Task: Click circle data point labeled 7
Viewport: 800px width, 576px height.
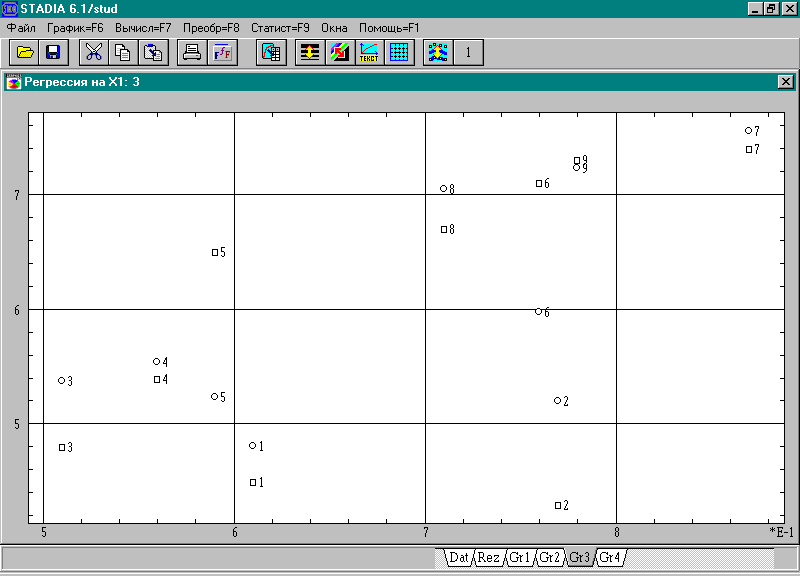Action: click(748, 131)
